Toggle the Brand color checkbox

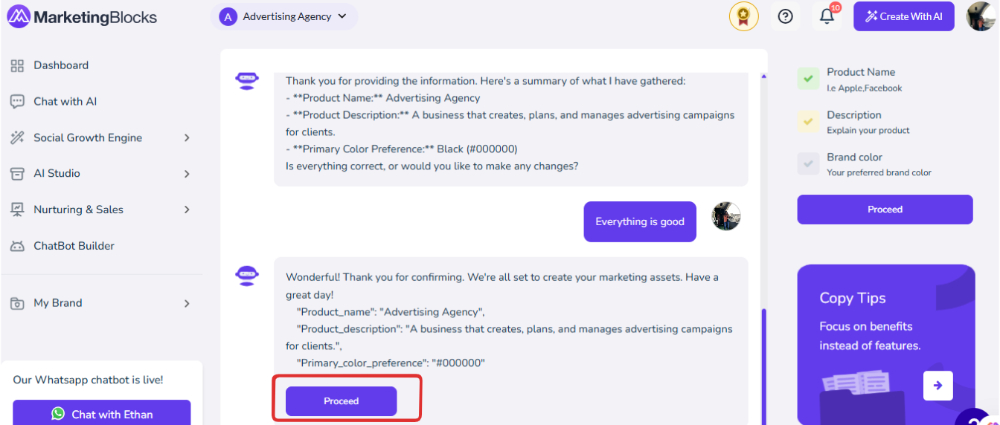(808, 163)
